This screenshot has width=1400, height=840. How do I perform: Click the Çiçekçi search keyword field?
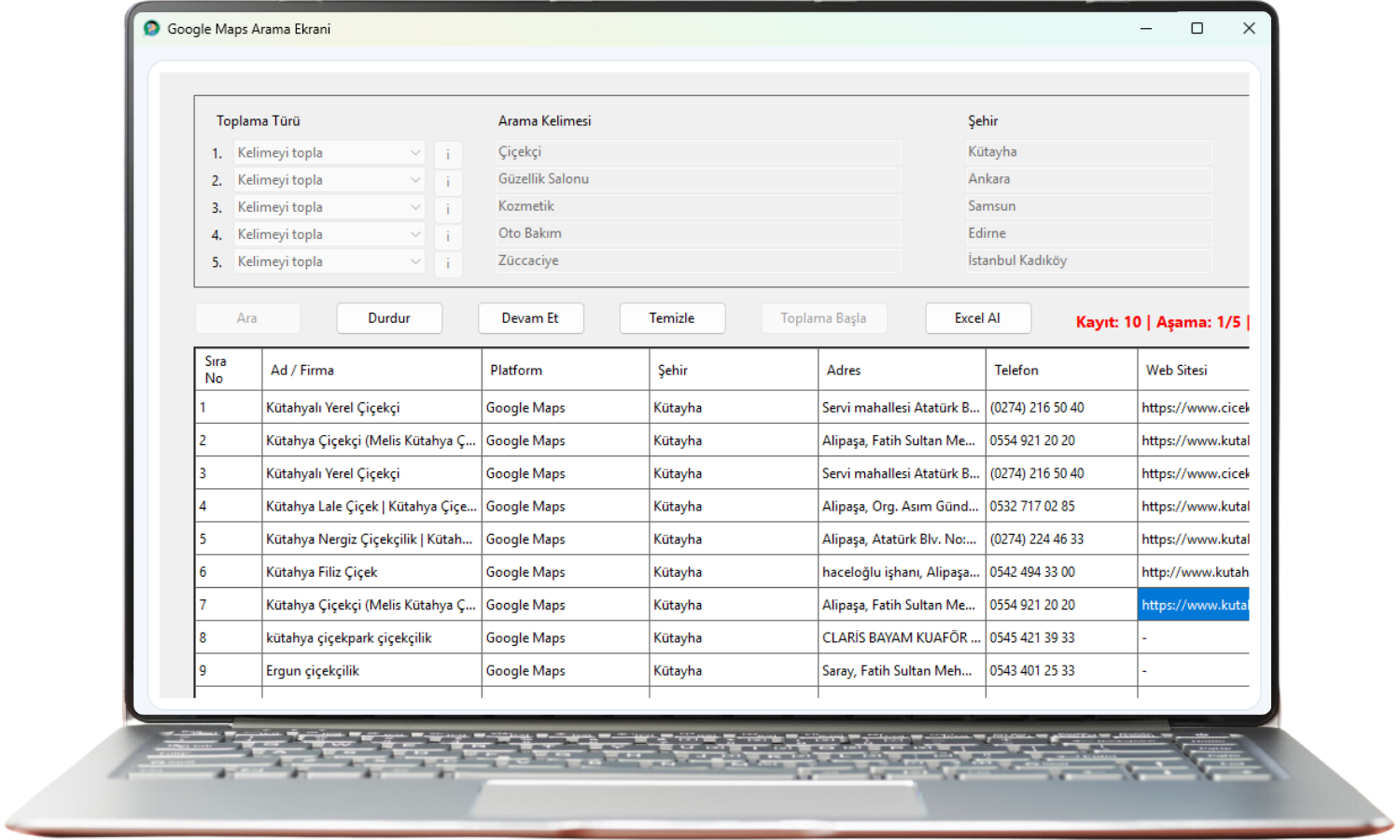(x=698, y=152)
